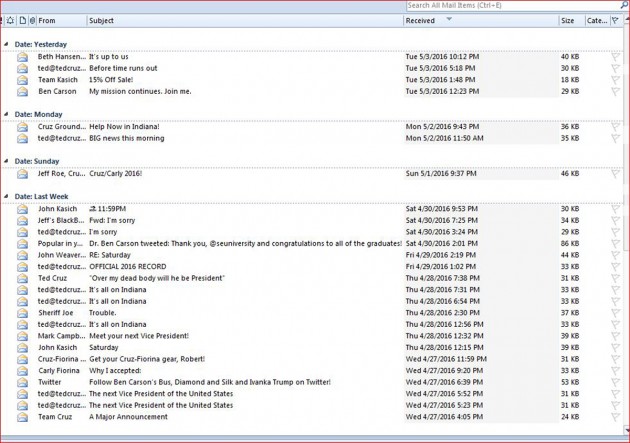This screenshot has width=630, height=443.
Task: Sort by the attachment paperclip column icon
Action: tap(32, 20)
